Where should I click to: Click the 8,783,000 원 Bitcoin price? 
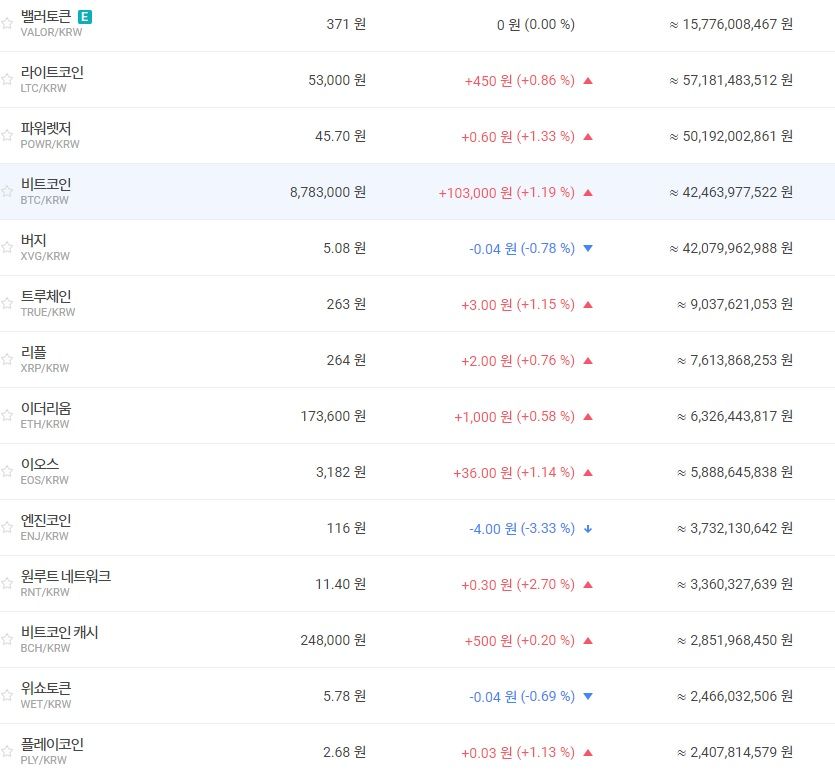(326, 192)
